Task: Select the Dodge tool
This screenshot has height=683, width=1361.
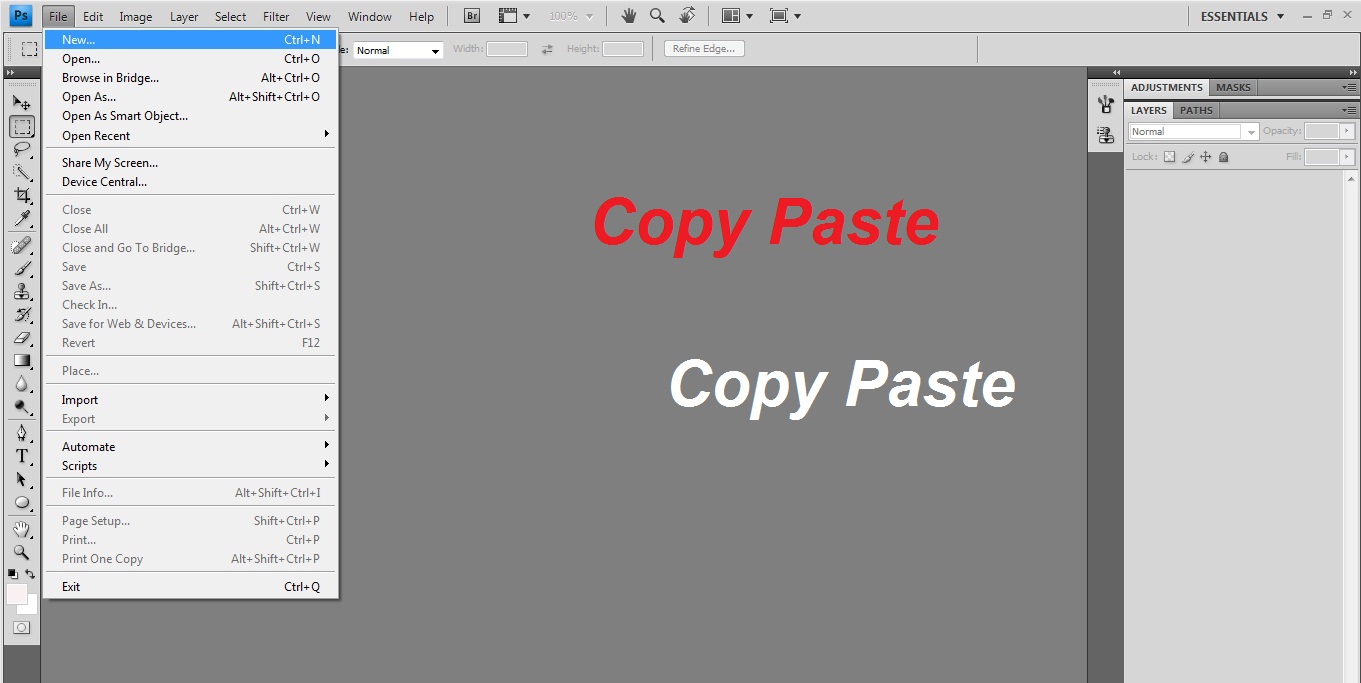Action: pos(21,407)
